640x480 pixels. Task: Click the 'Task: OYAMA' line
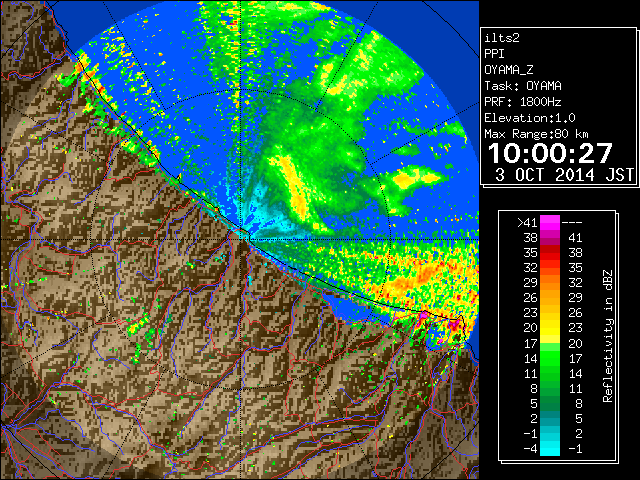[x=523, y=86]
